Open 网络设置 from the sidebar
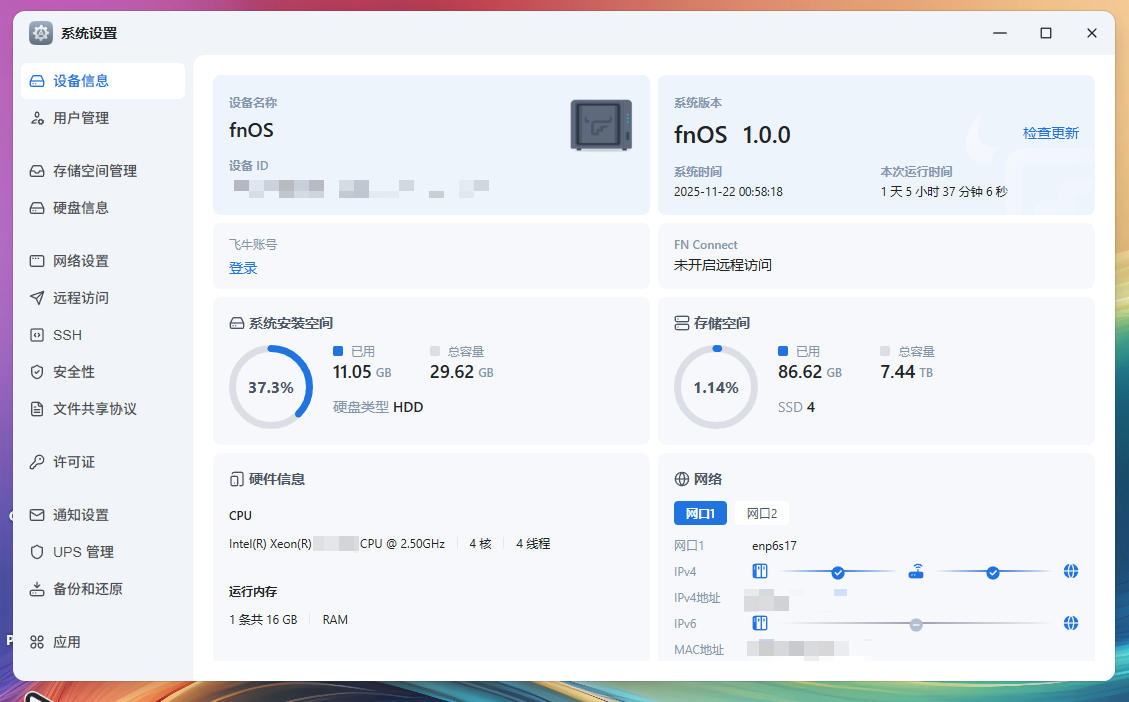 [81, 261]
